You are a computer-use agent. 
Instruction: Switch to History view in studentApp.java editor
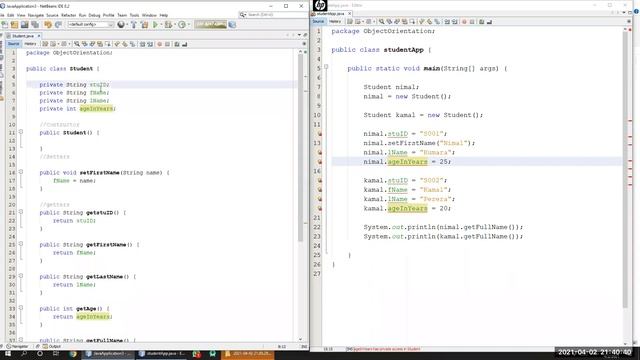click(x=335, y=22)
